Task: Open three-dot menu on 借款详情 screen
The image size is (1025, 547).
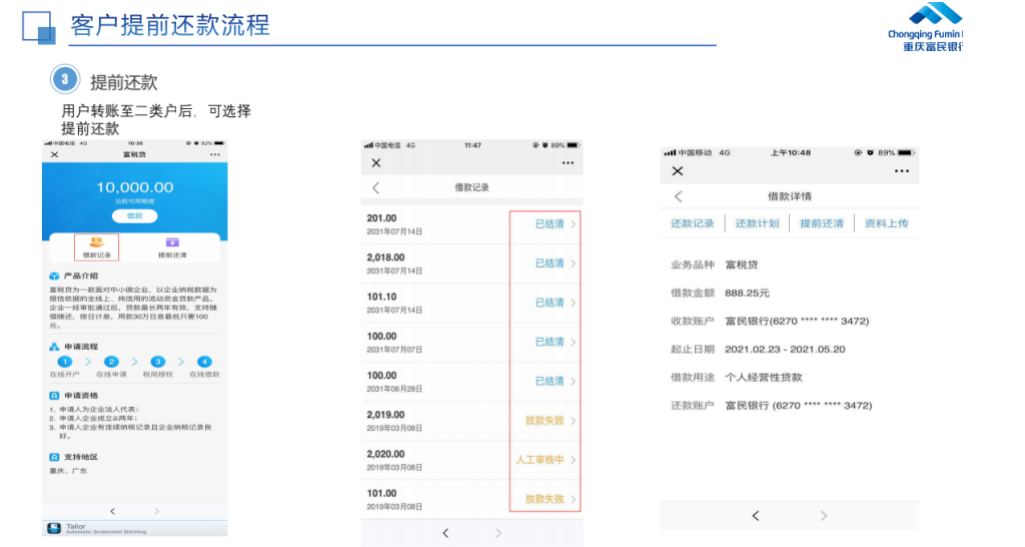Action: coord(901,171)
